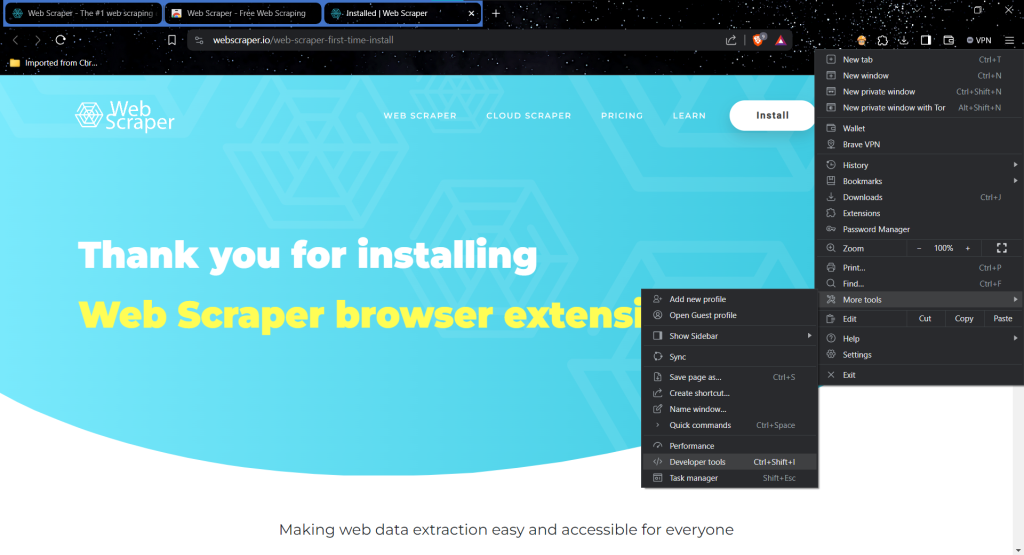Increase zoom with the plus button

pos(968,248)
